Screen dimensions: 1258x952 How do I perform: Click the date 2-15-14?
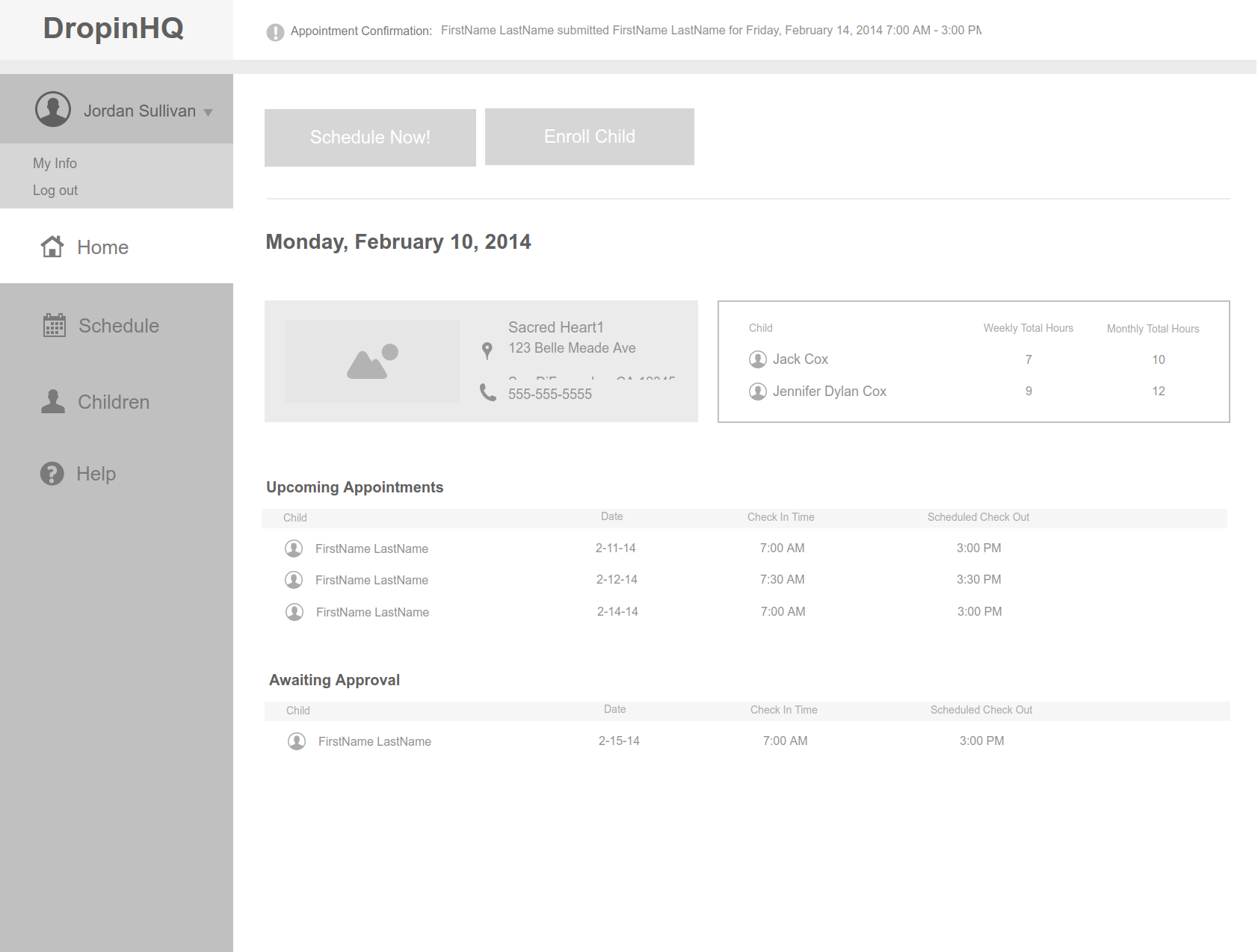(x=619, y=741)
